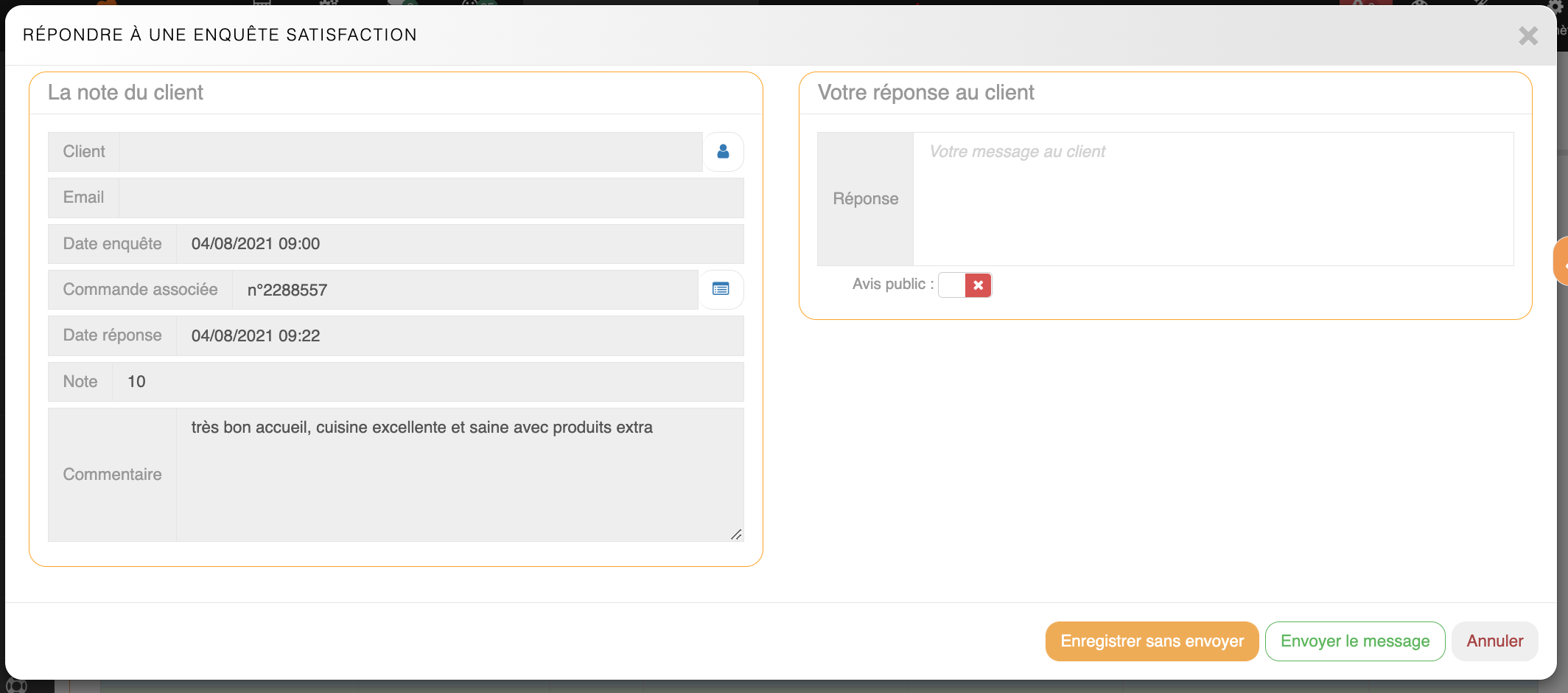The width and height of the screenshot is (1568, 693).
Task: Select the empty Client field
Action: click(x=410, y=152)
